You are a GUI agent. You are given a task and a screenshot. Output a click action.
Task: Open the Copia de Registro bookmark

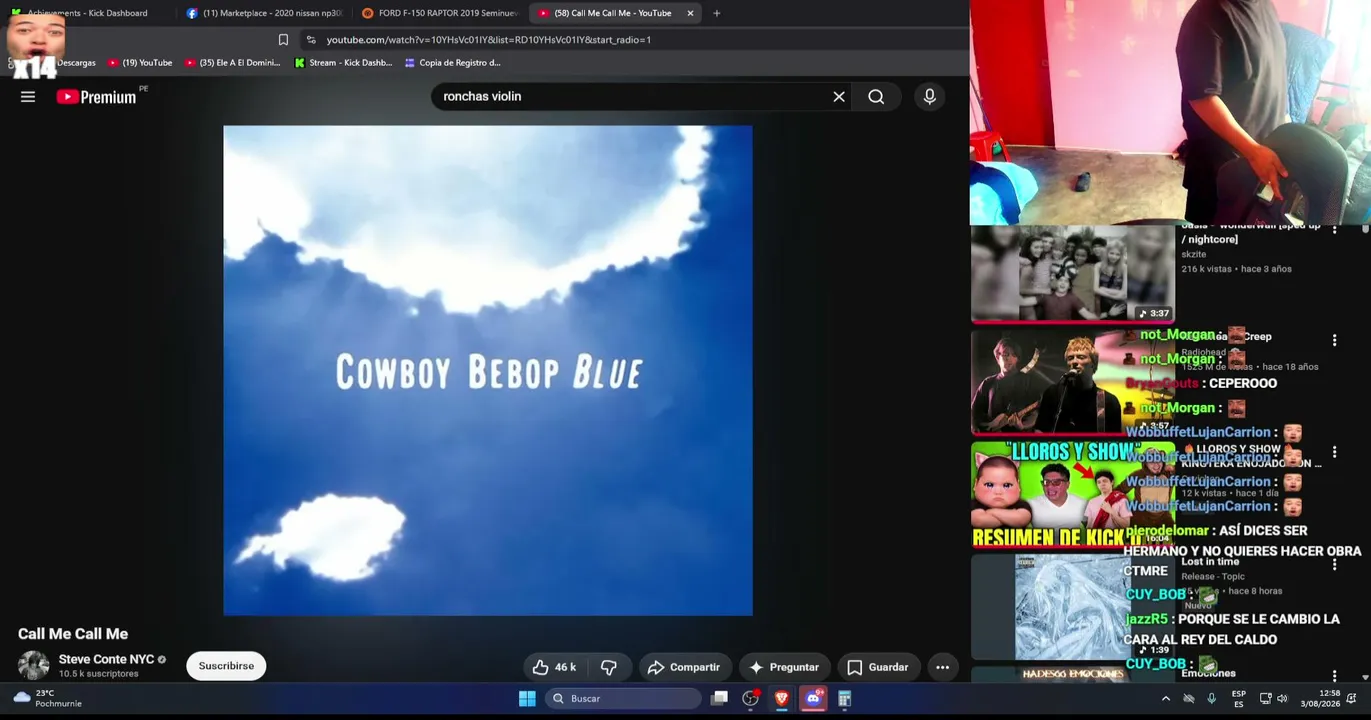[x=452, y=63]
